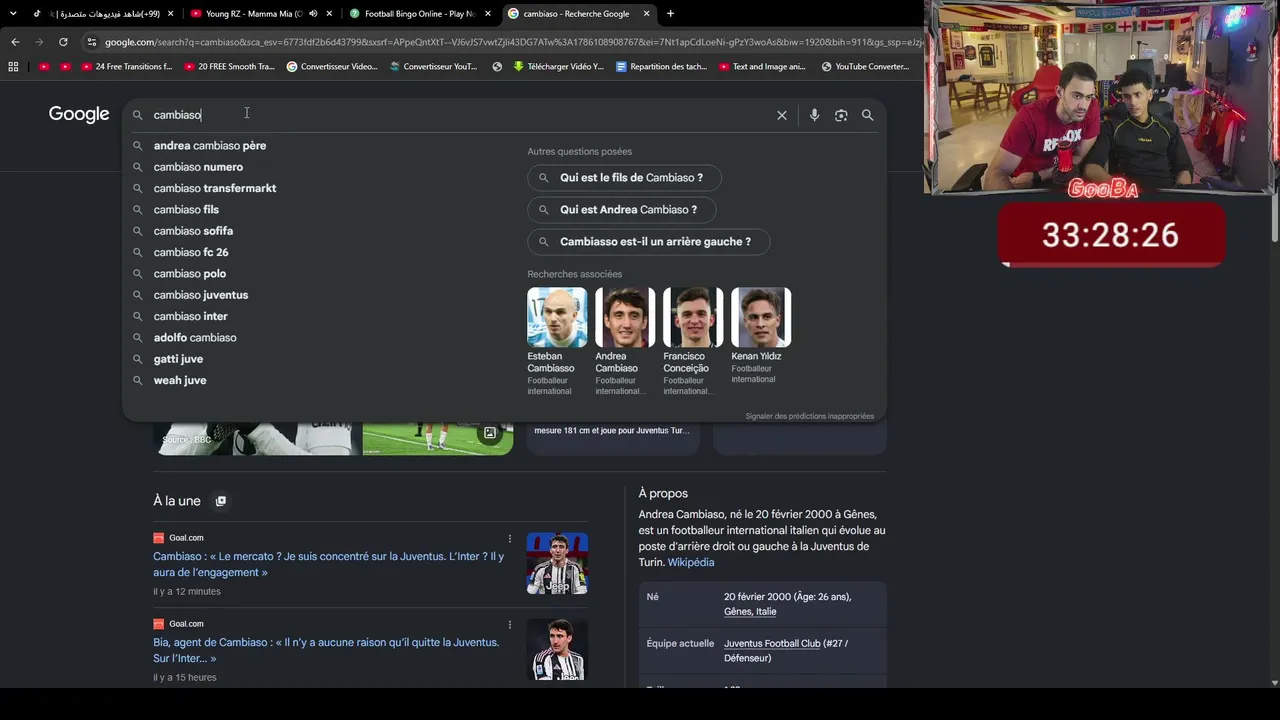Open options menu for the Le mercato article
The height and width of the screenshot is (720, 1280).
point(509,538)
